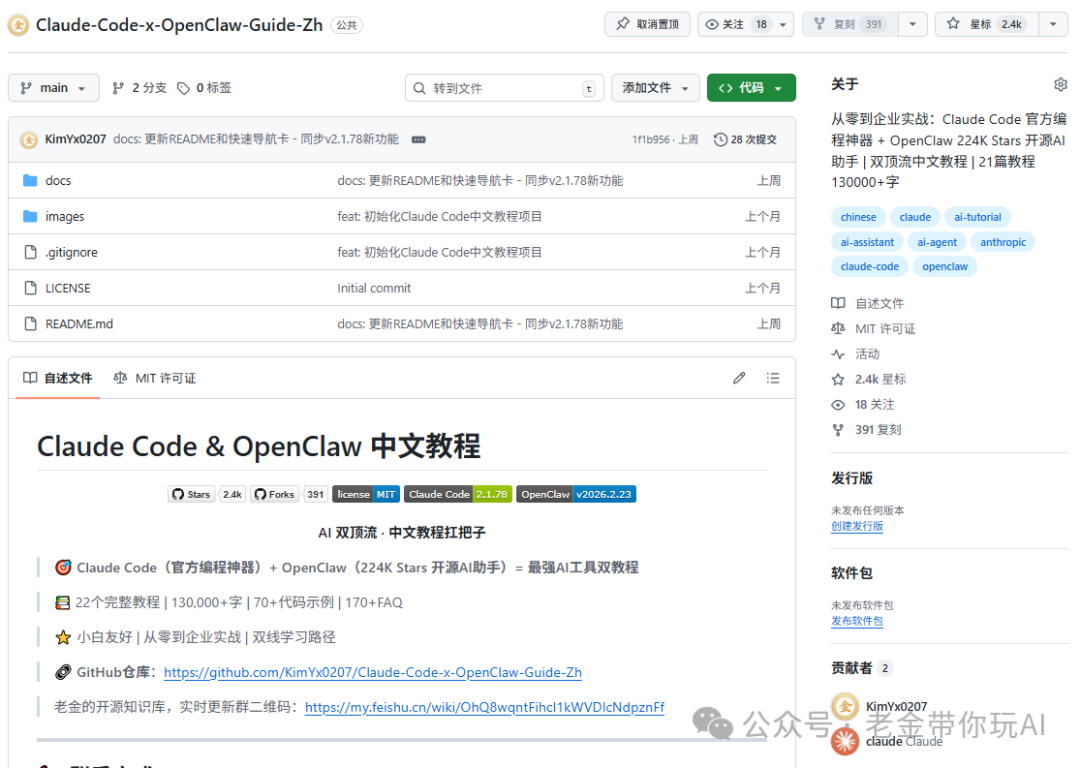Click the license MIT badge
This screenshot has width=1080, height=768.
pos(366,494)
